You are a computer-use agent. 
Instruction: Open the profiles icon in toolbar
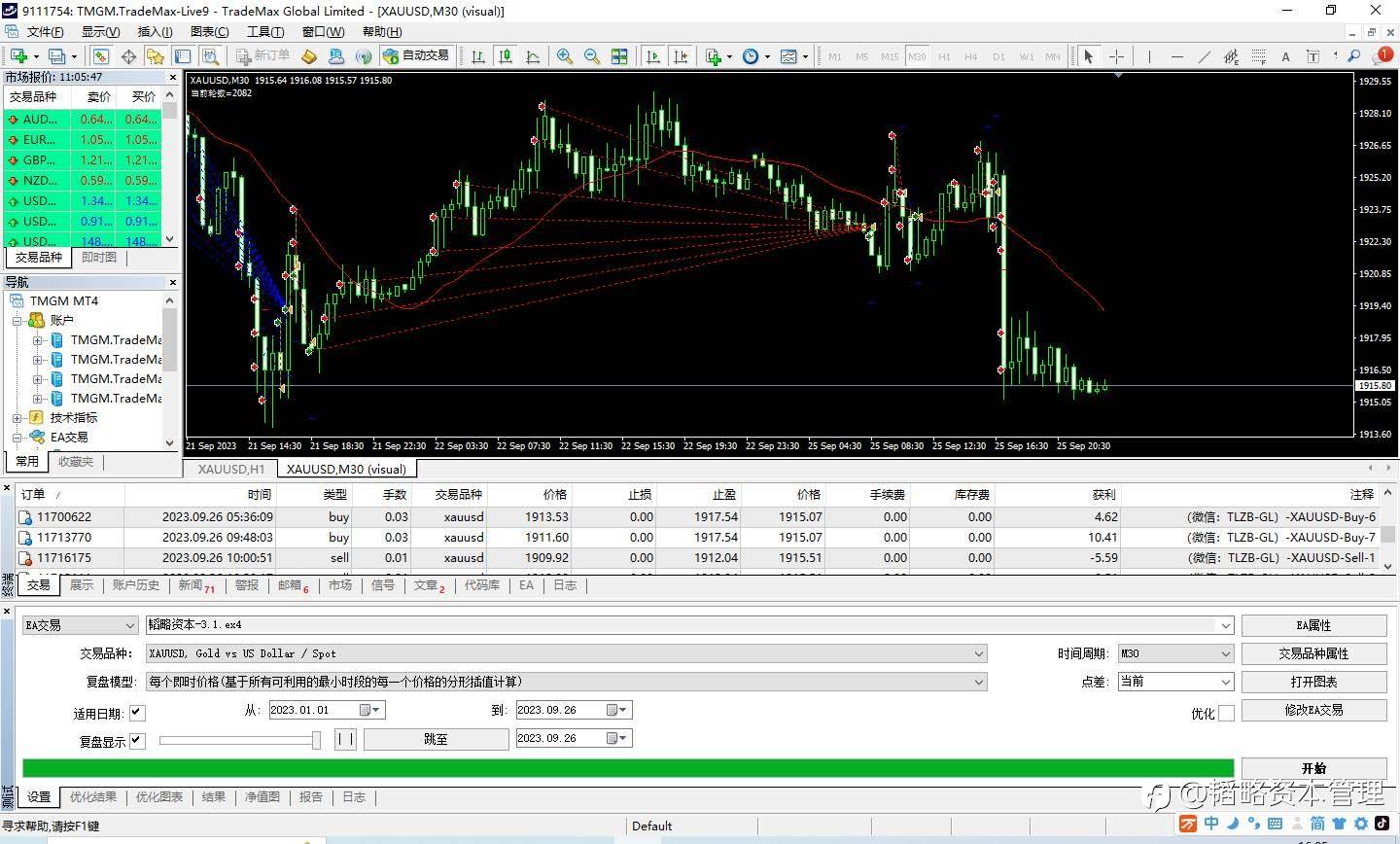(x=57, y=56)
